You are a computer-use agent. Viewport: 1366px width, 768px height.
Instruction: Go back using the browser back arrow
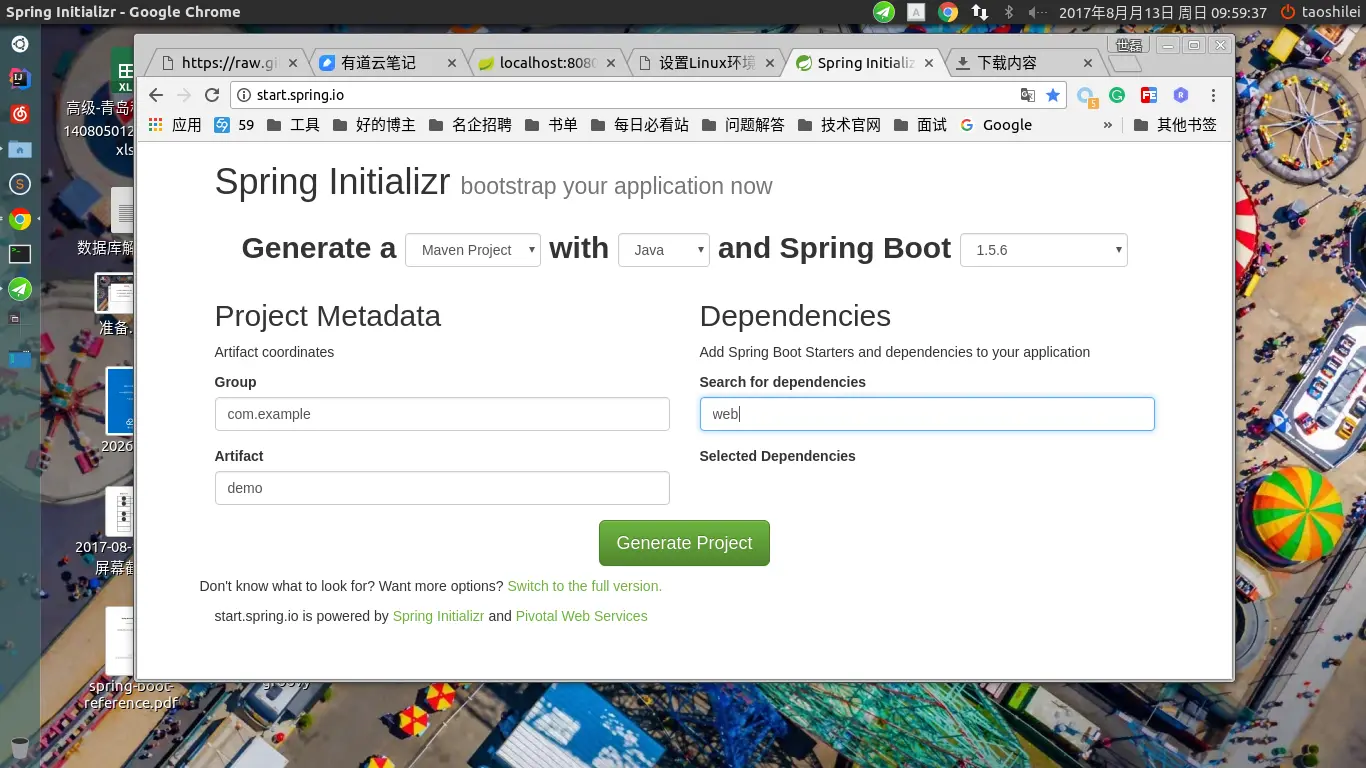(156, 95)
